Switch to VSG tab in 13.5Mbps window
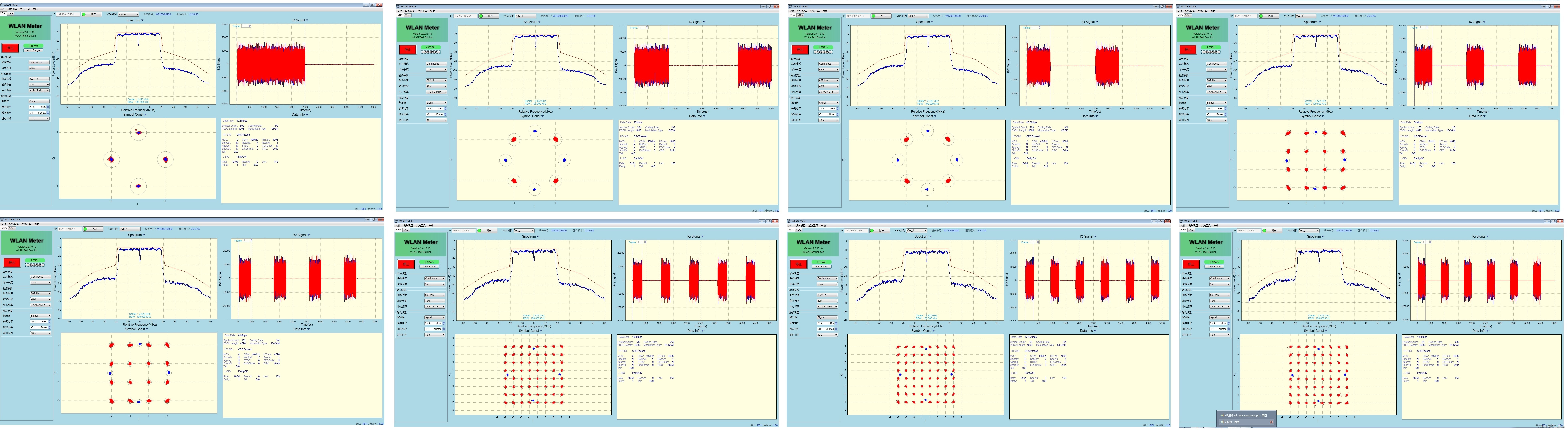 click(x=10, y=13)
